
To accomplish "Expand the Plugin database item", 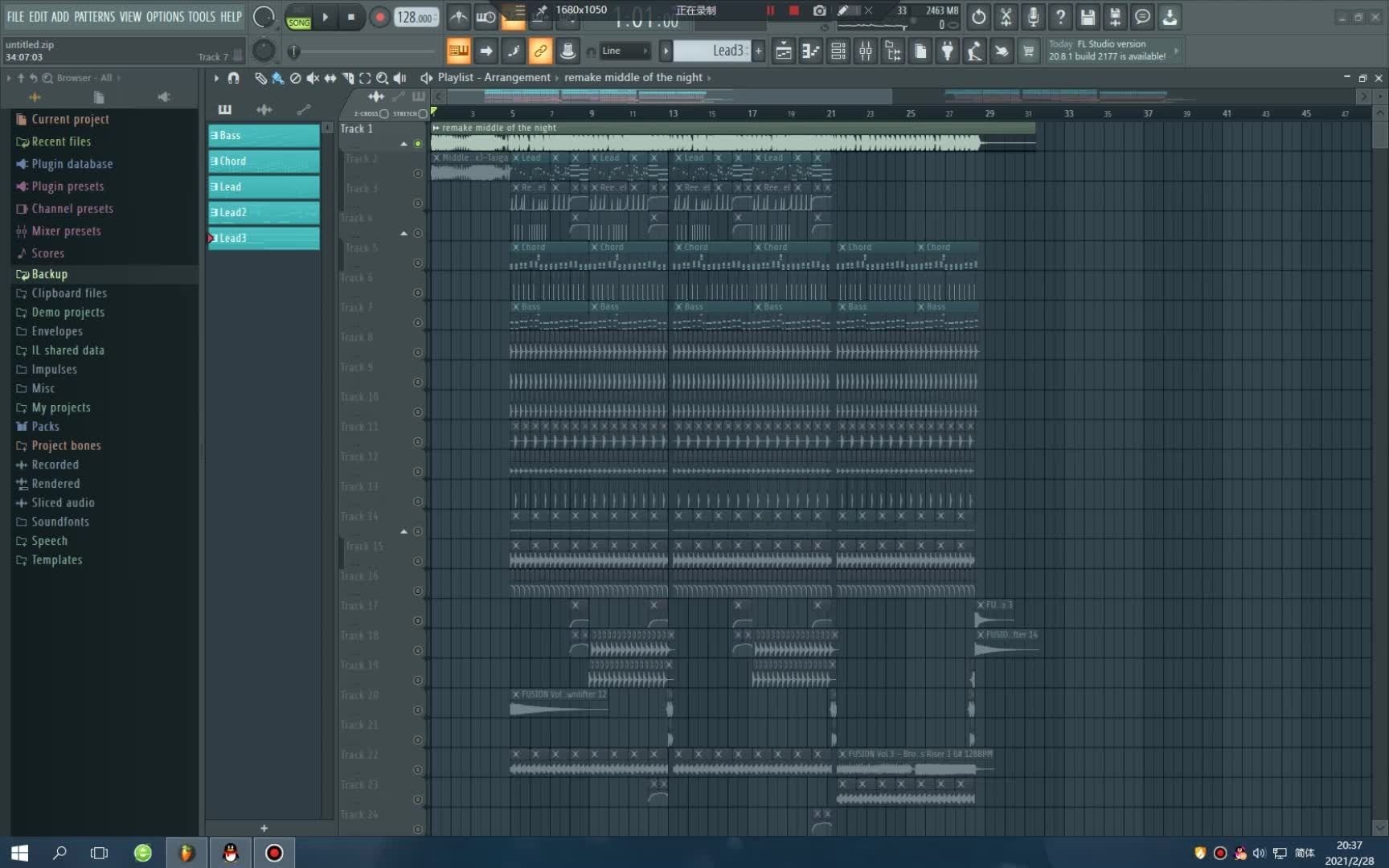I will point(72,163).
